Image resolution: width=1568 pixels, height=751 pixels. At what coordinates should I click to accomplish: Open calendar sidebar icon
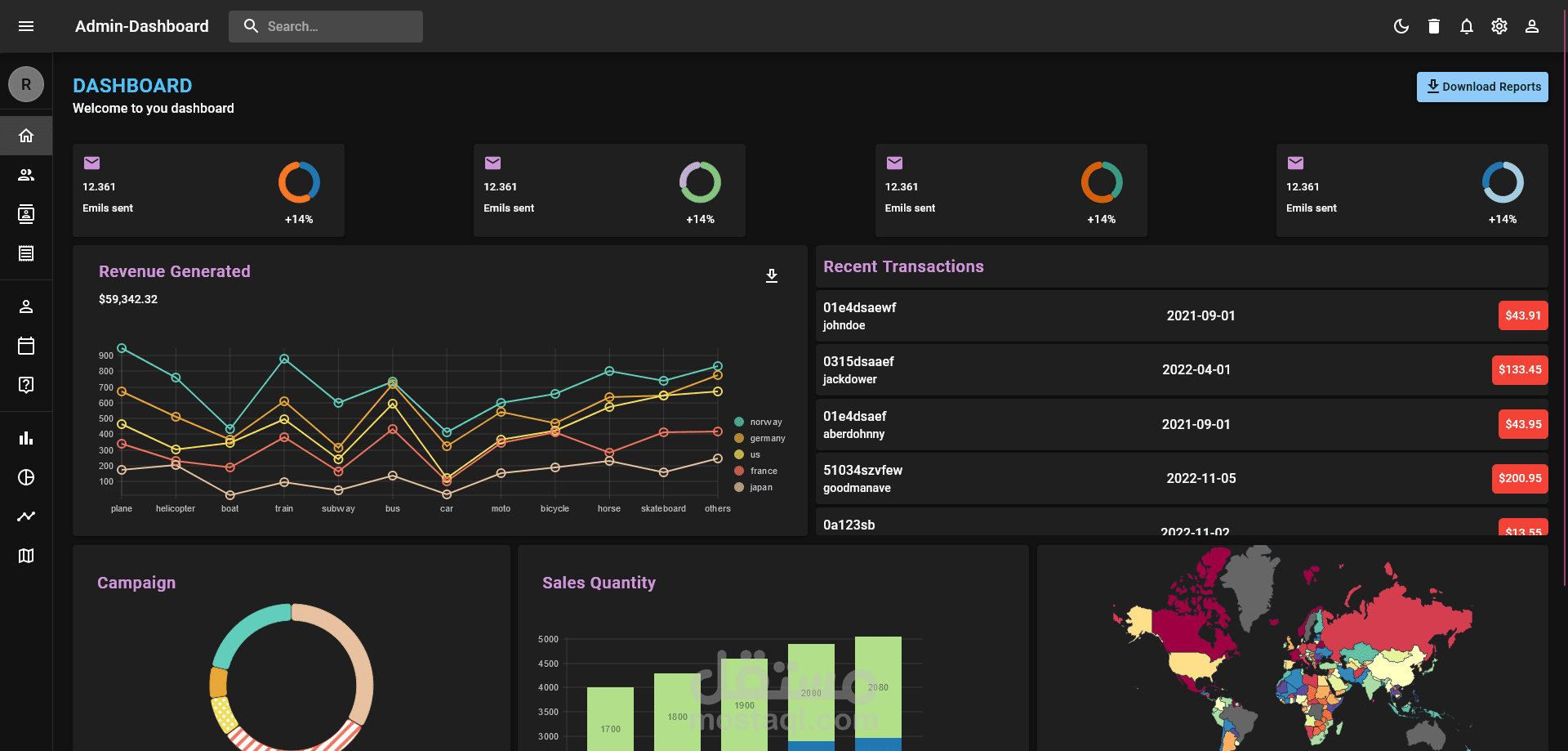[26, 346]
